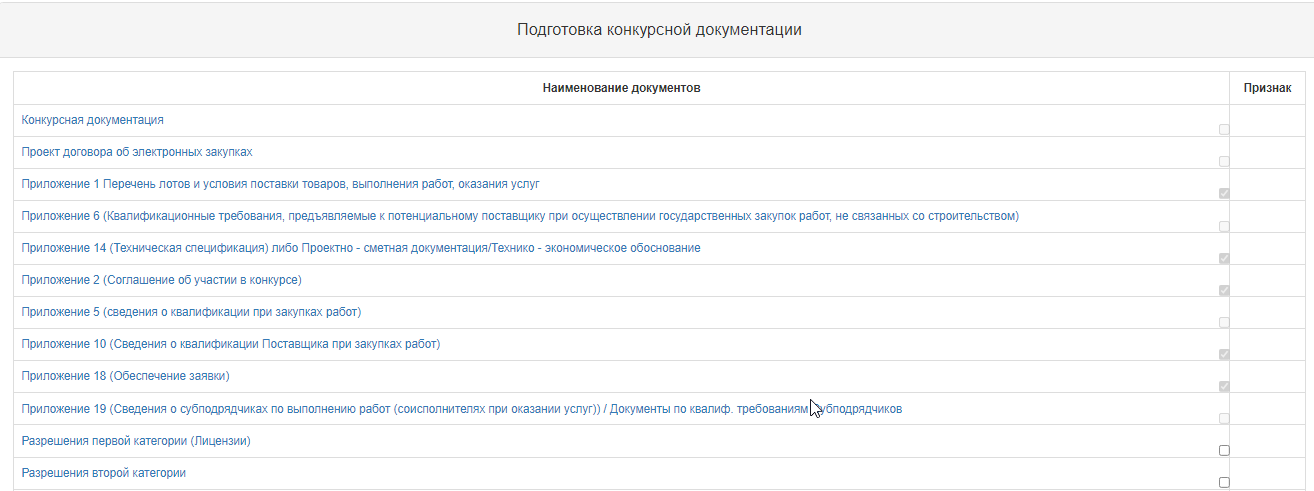Open Приложение 6 Квалификационные требования link

tap(520, 216)
